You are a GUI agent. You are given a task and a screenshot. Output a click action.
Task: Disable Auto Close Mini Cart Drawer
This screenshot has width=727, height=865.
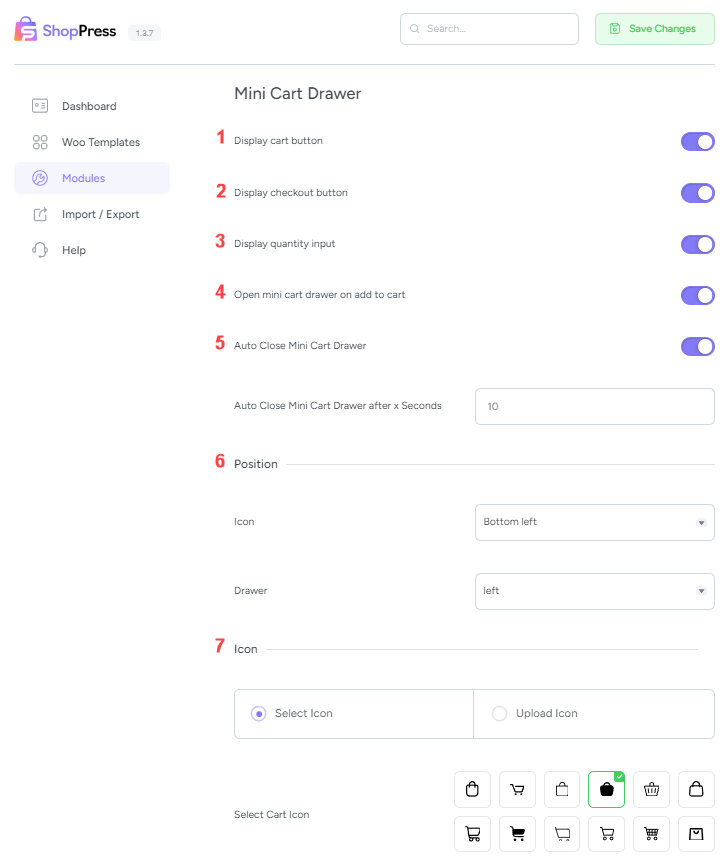[697, 346]
